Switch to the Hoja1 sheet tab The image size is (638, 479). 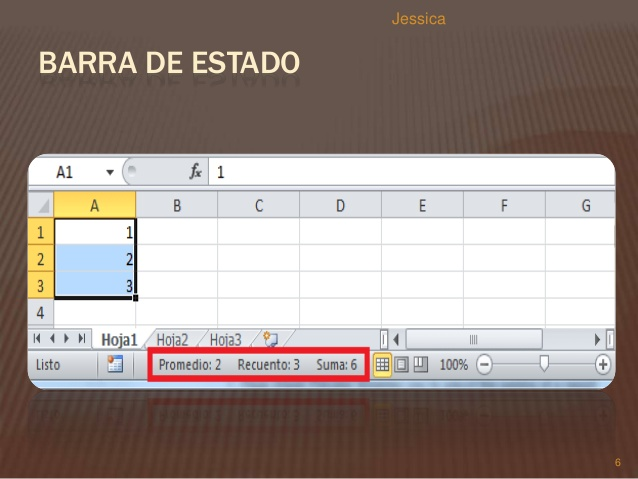coord(119,339)
